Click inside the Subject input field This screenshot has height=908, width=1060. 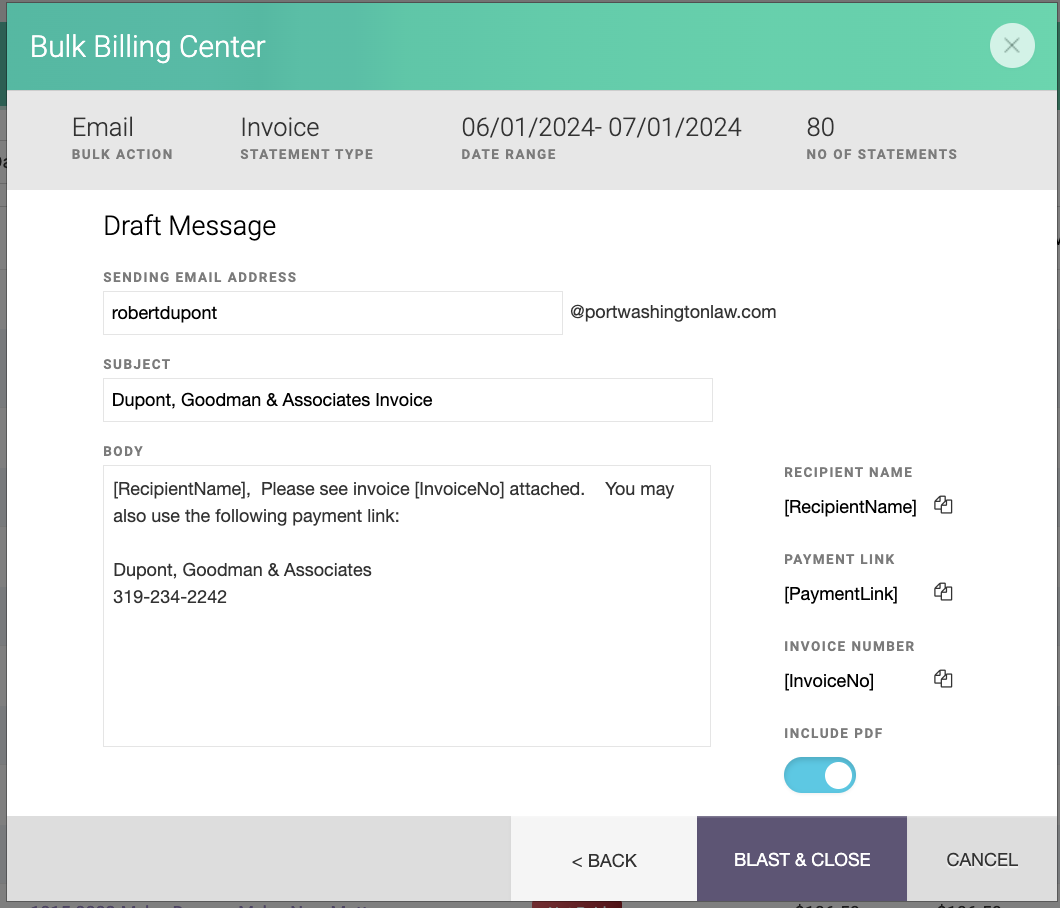(407, 400)
